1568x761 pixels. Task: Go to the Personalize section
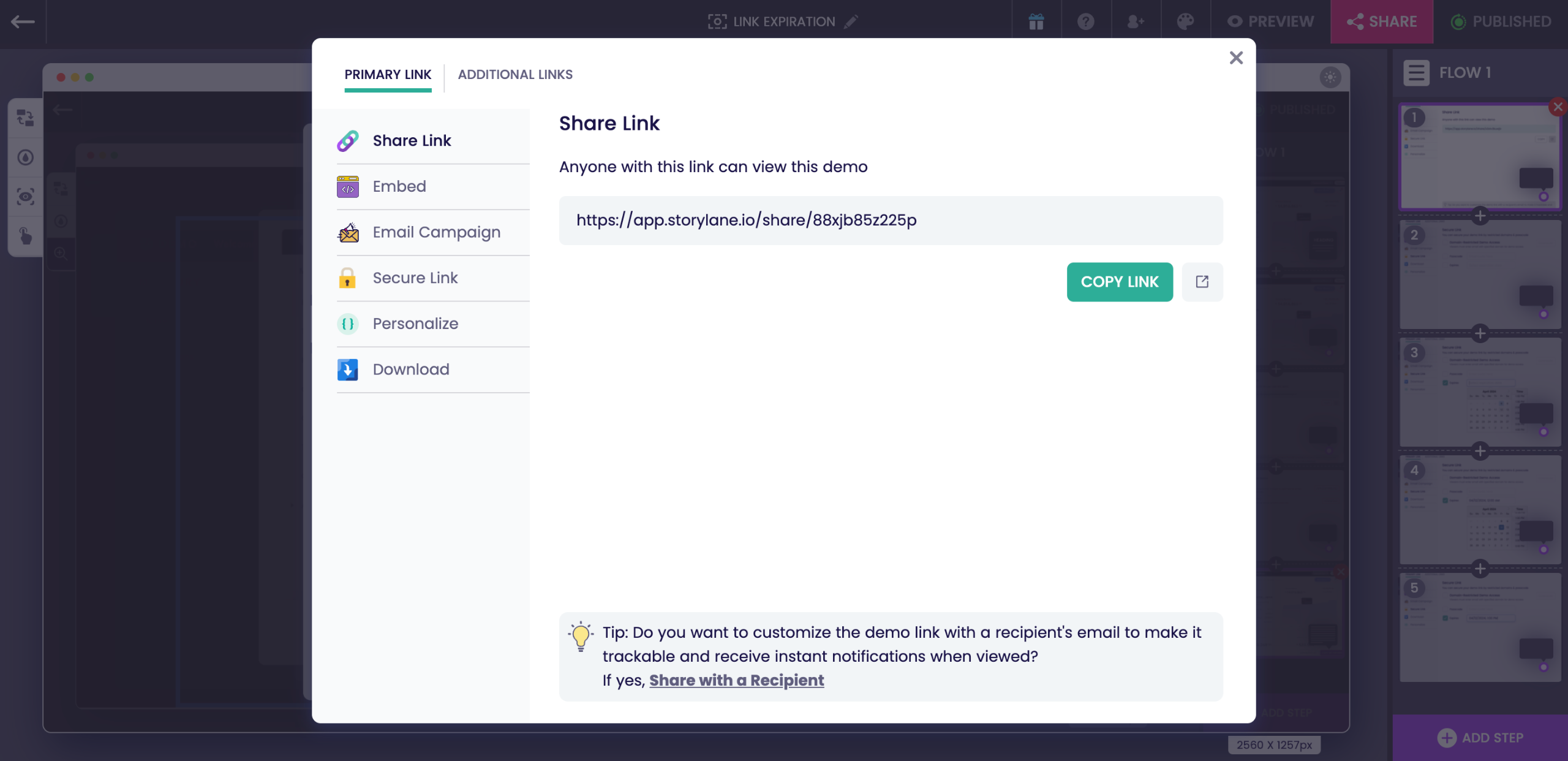pyautogui.click(x=415, y=324)
